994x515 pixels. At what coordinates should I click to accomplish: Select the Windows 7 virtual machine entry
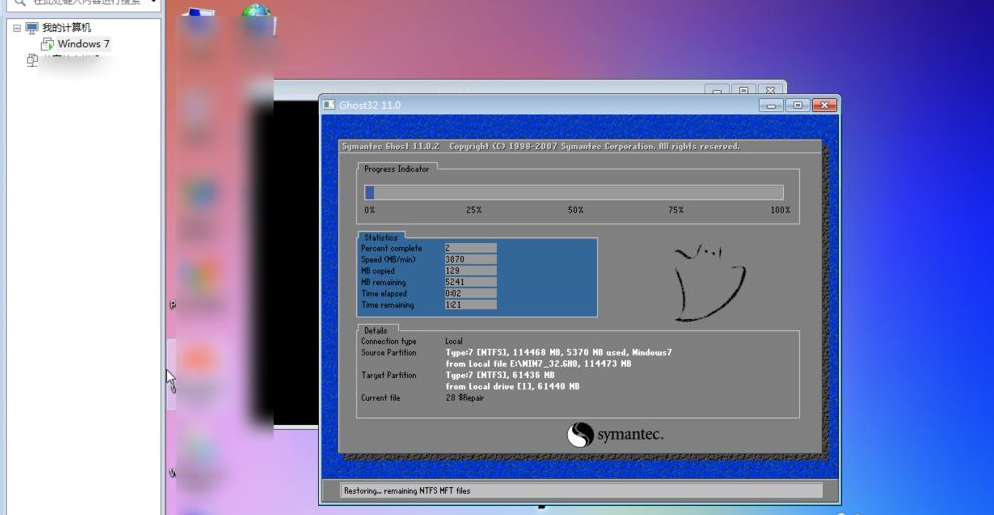(83, 44)
